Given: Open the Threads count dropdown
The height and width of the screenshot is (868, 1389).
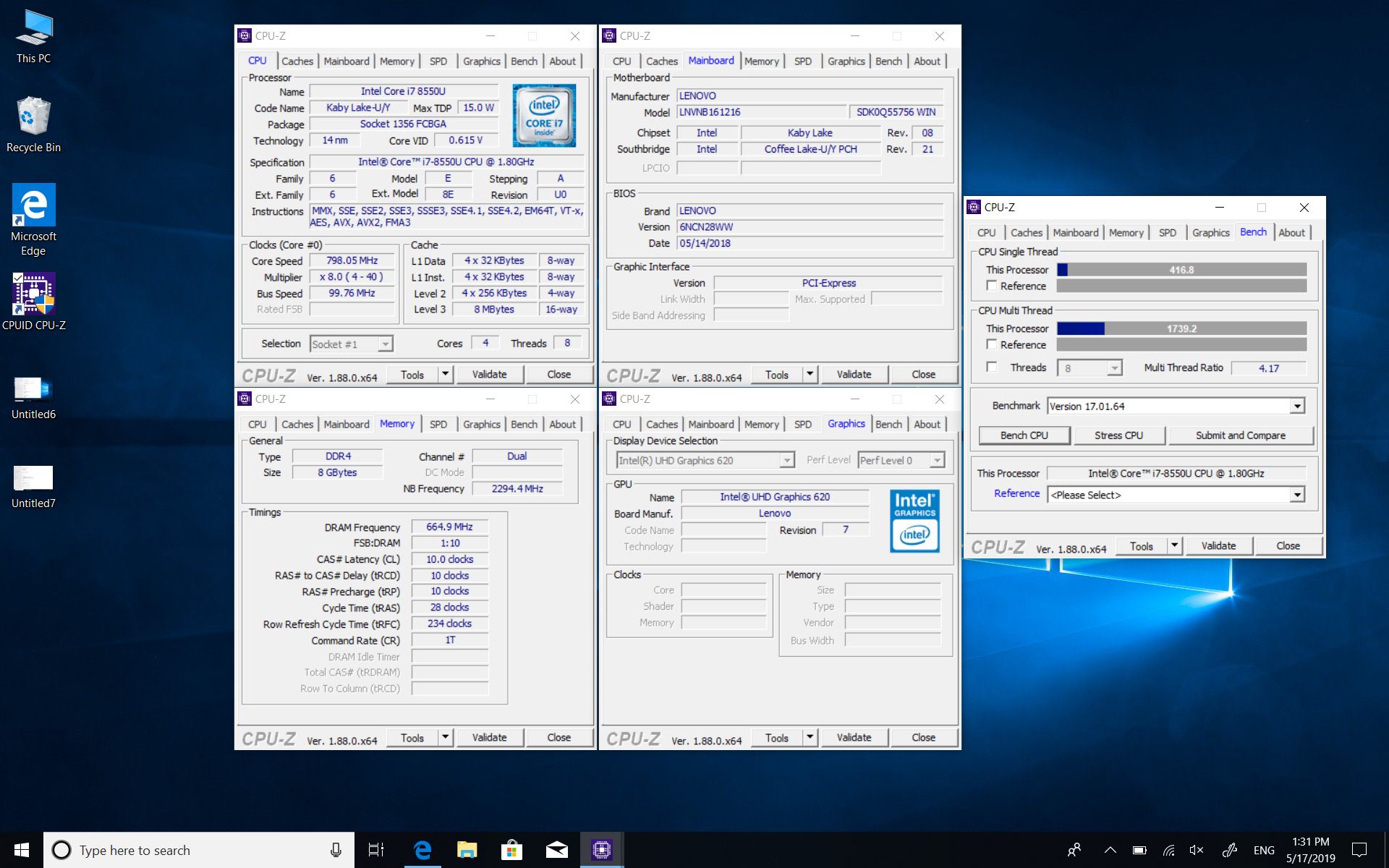Looking at the screenshot, I should pos(1115,368).
